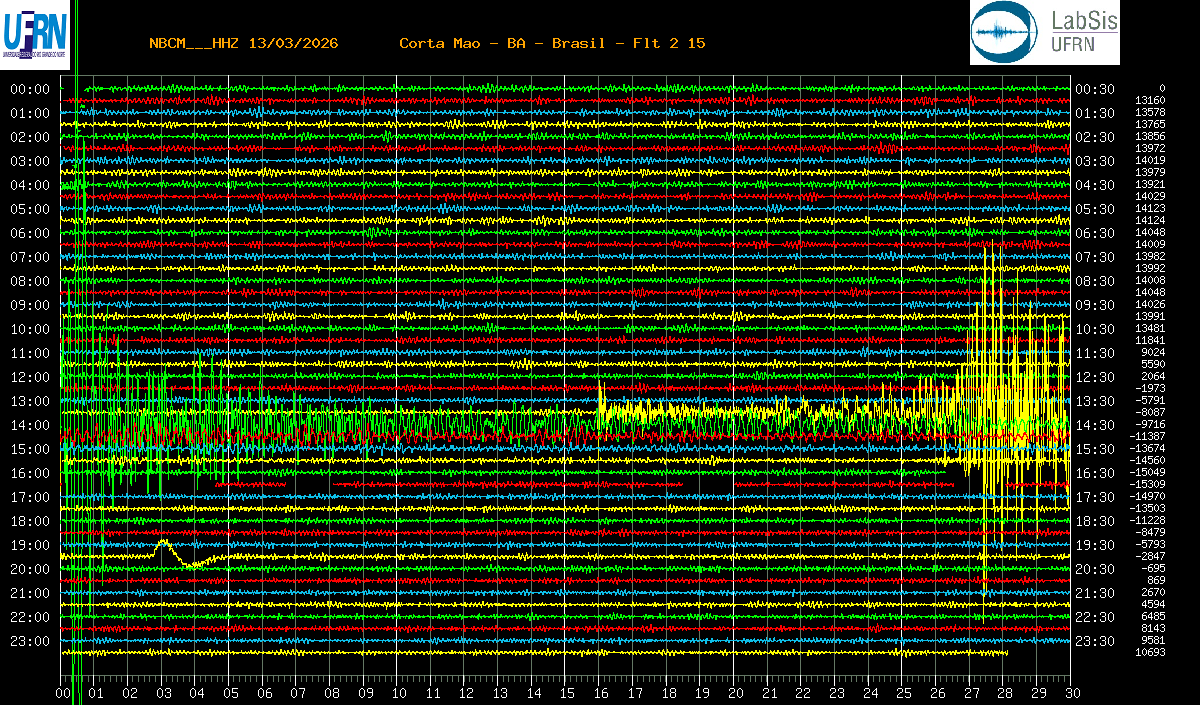Select the 23:00 hour label on left

click(x=30, y=641)
